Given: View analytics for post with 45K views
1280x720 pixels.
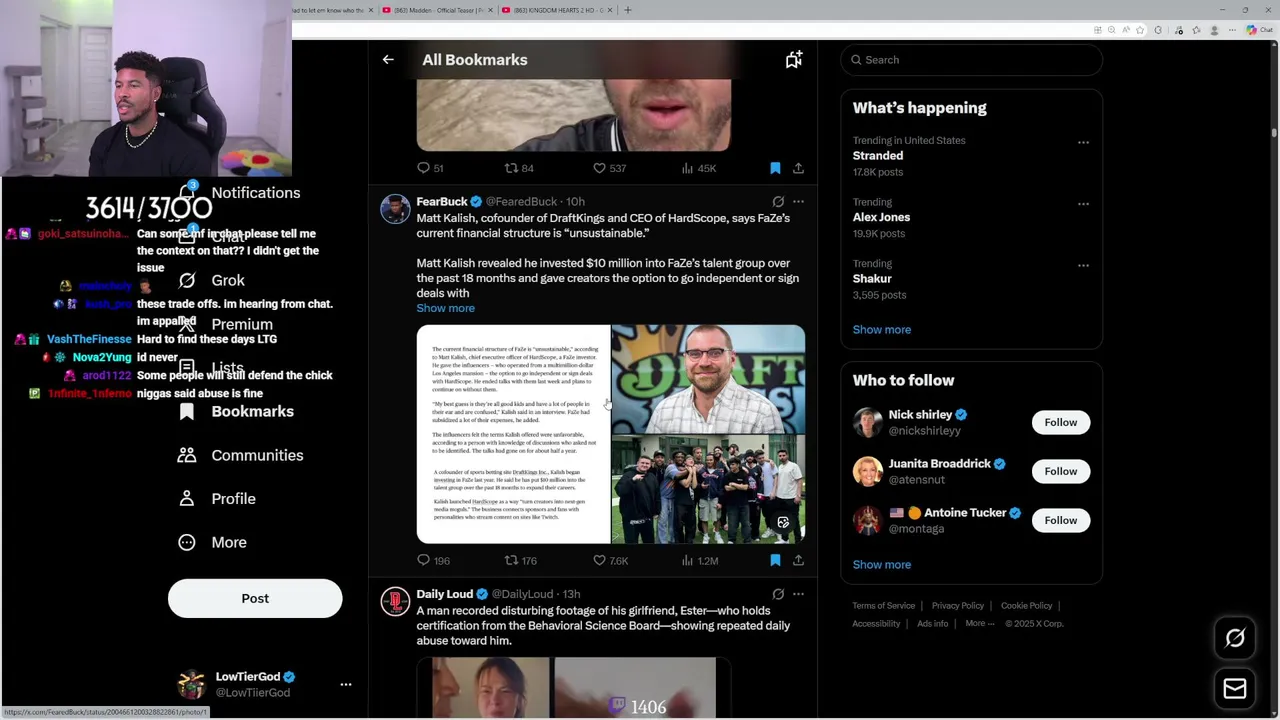Looking at the screenshot, I should pyautogui.click(x=698, y=168).
